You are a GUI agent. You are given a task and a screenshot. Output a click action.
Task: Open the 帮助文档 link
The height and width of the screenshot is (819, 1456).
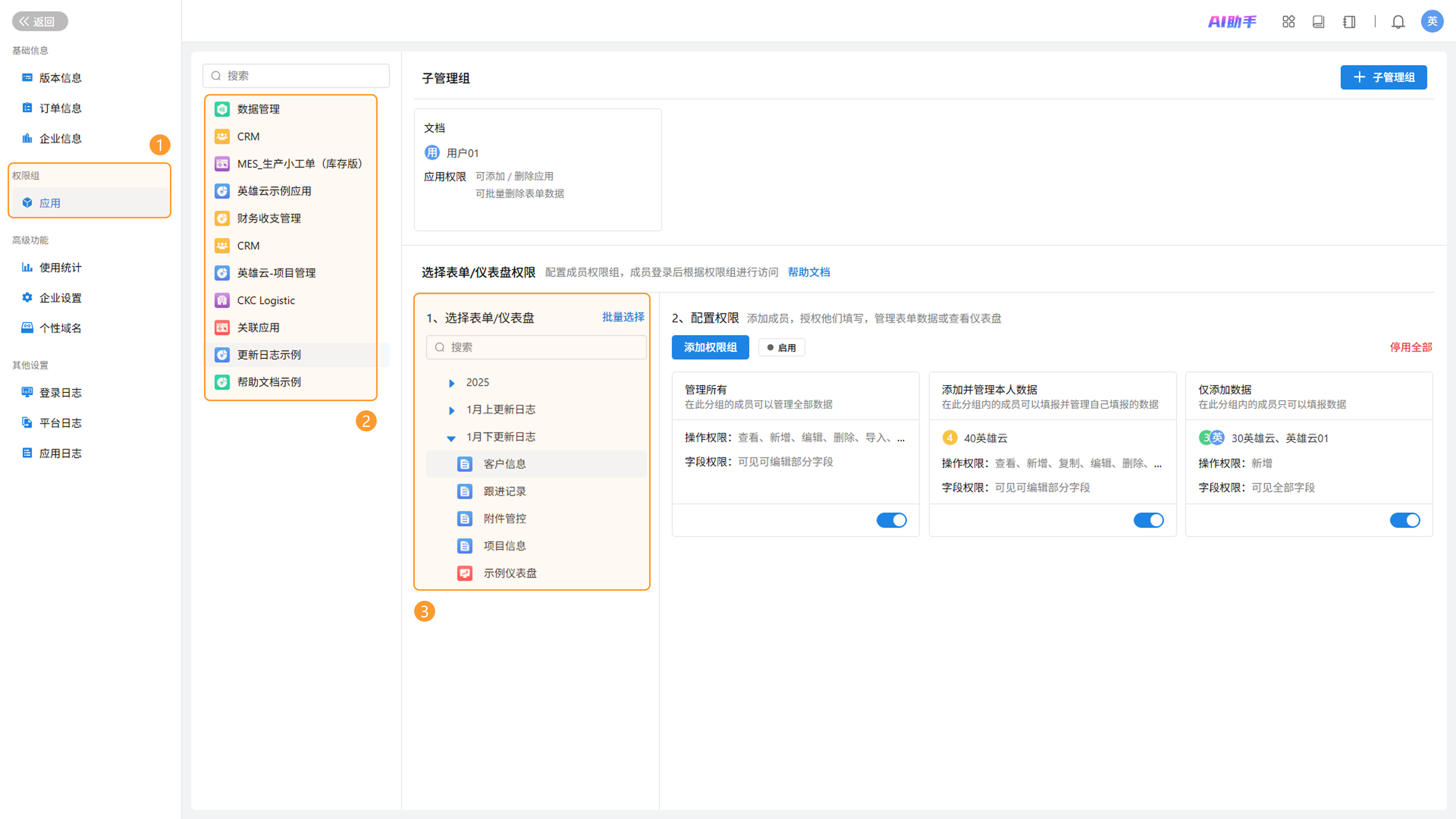(808, 273)
